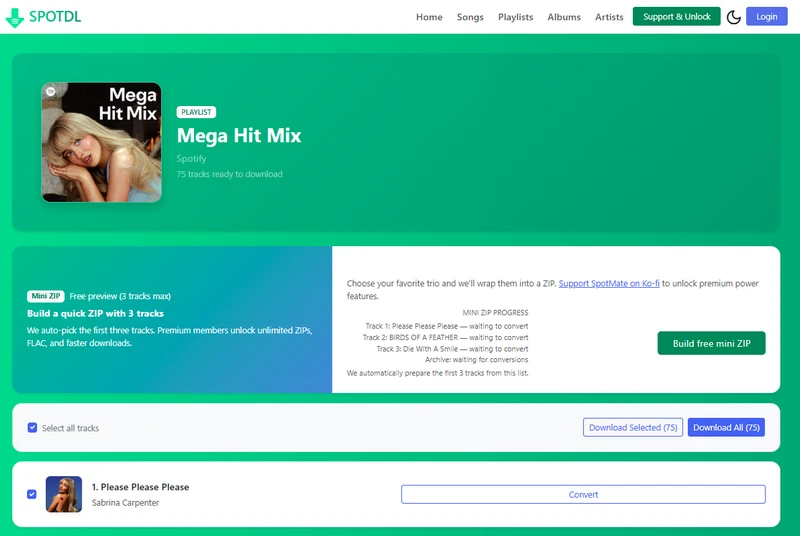Go to the Songs section
800x536 pixels.
pos(470,17)
